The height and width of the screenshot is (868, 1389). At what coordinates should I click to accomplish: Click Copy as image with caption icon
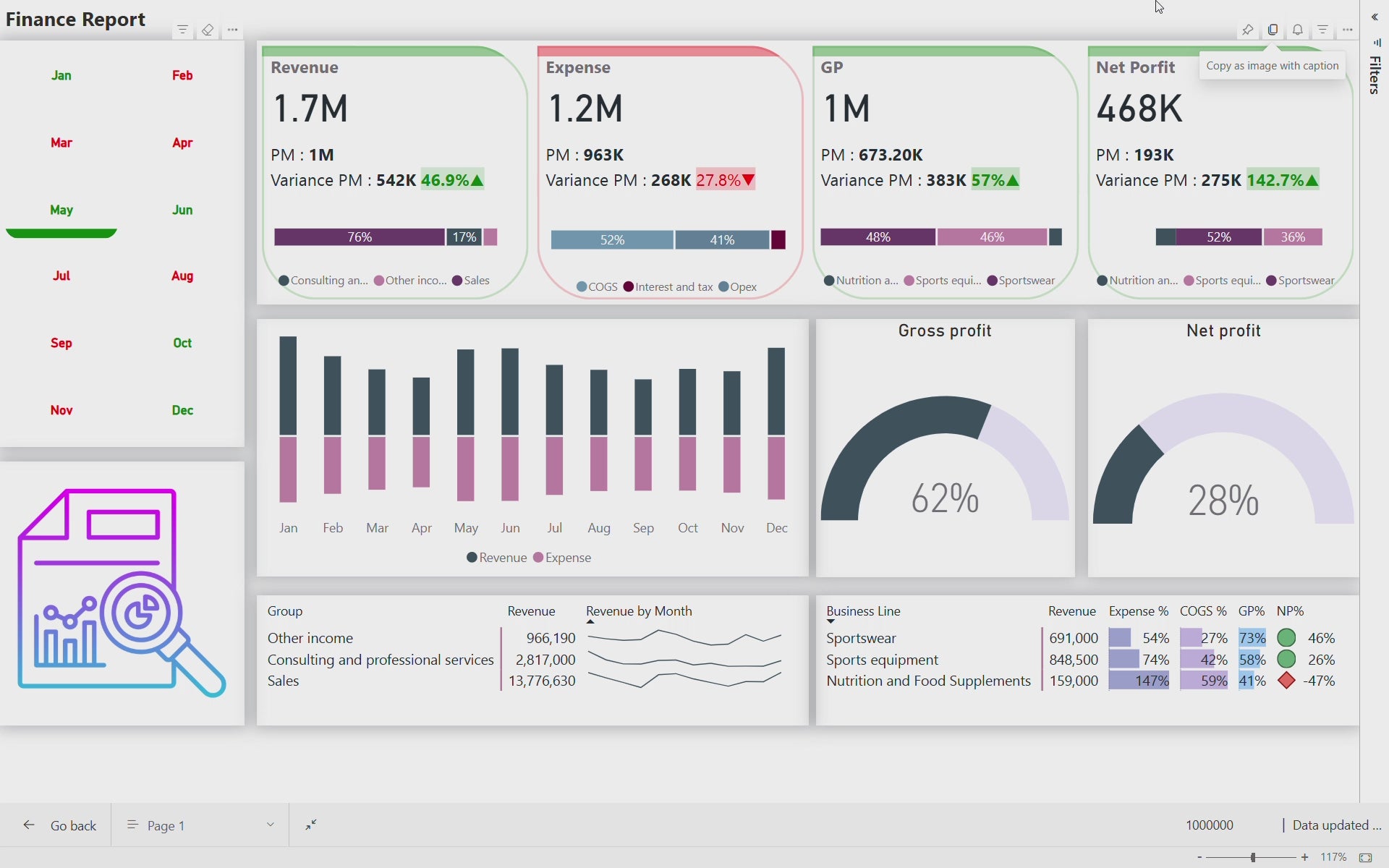[1273, 30]
